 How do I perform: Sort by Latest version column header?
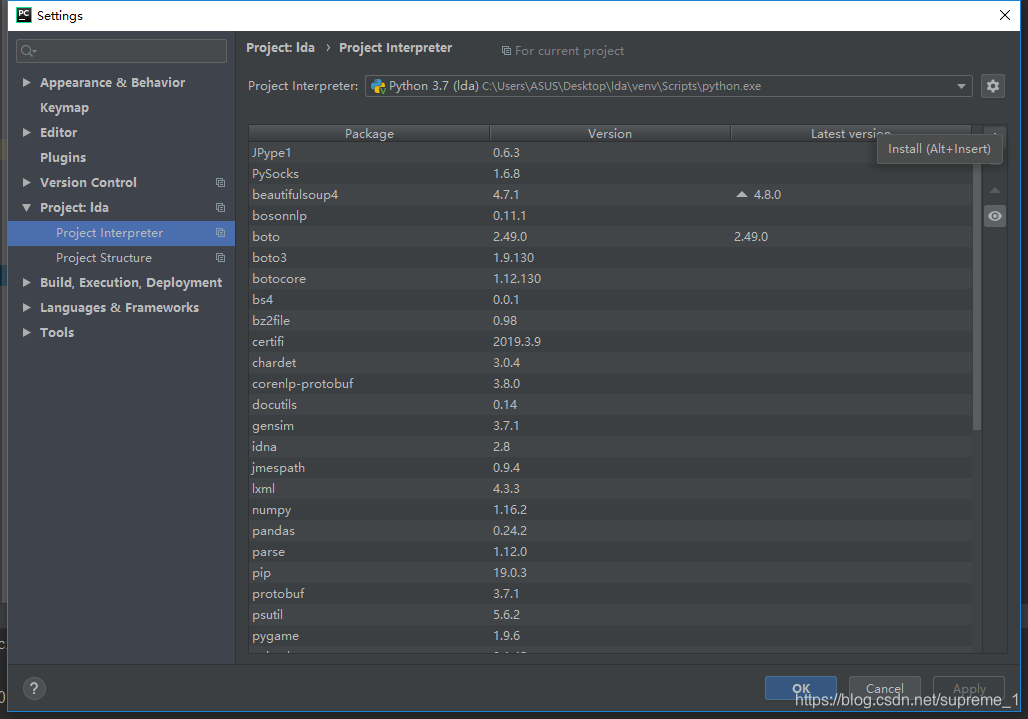point(850,134)
